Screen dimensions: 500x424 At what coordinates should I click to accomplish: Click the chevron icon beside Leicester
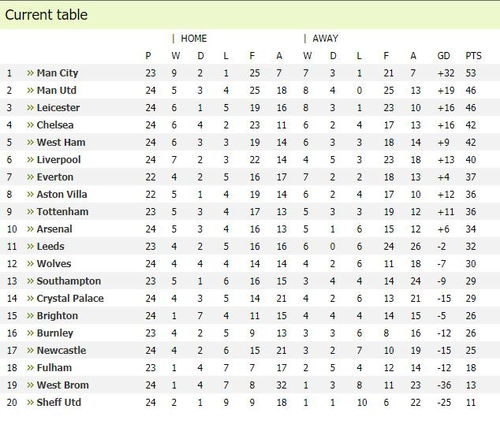[30, 108]
